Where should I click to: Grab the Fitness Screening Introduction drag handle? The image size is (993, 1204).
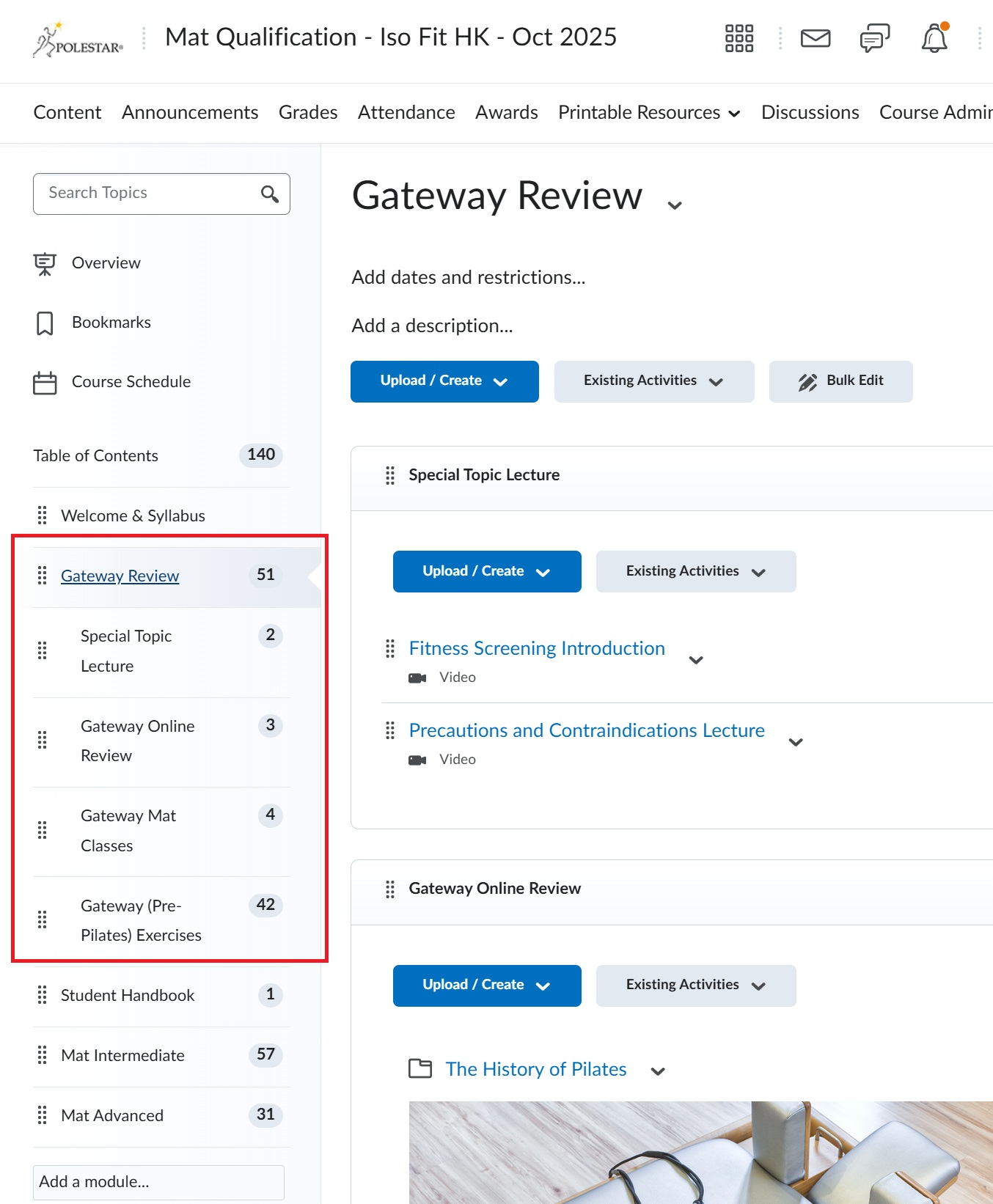(390, 648)
